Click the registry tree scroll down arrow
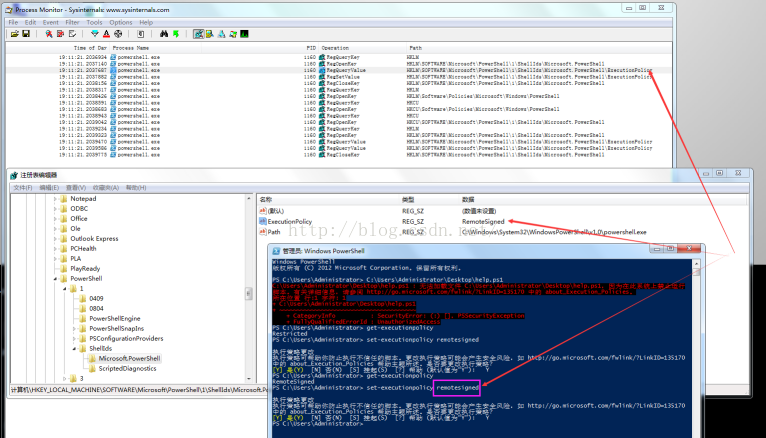766x438 pixels. pos(249,378)
